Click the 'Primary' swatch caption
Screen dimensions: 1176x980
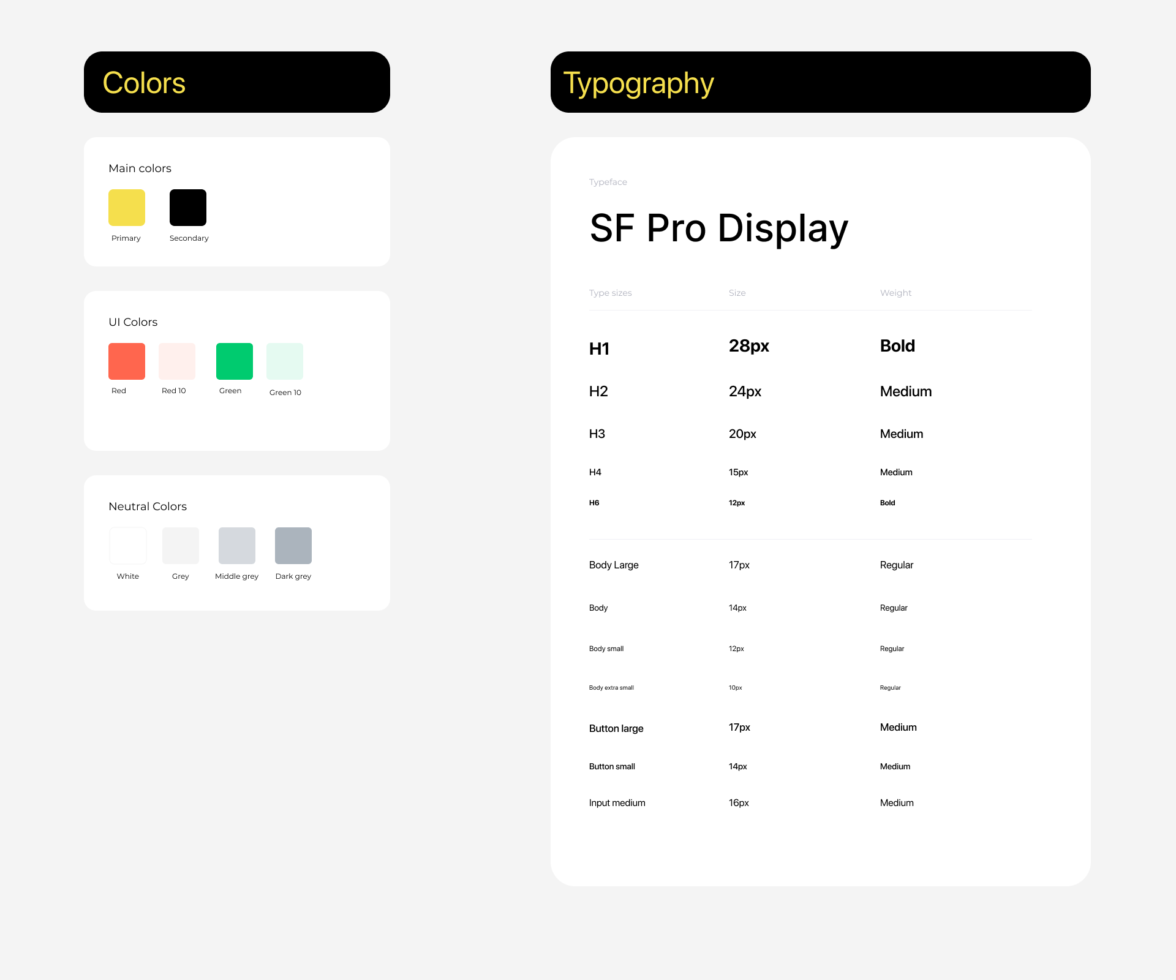[126, 238]
